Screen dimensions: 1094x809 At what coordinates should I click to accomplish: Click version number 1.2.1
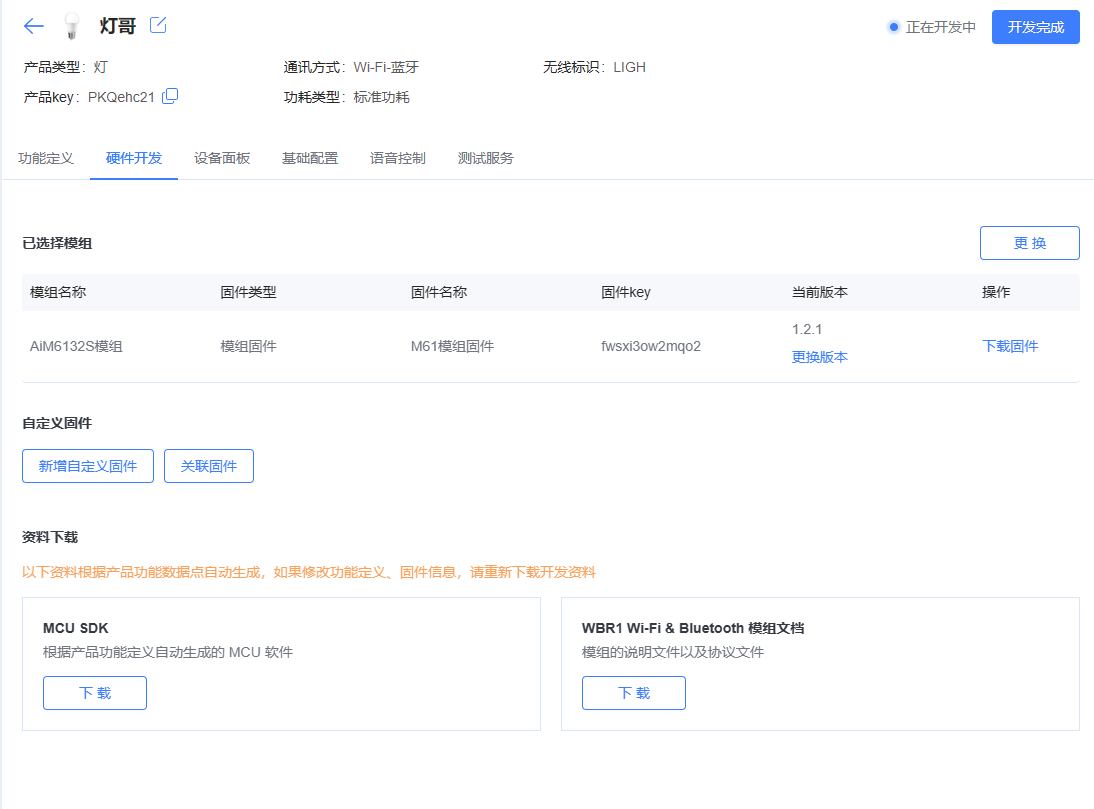[x=807, y=329]
